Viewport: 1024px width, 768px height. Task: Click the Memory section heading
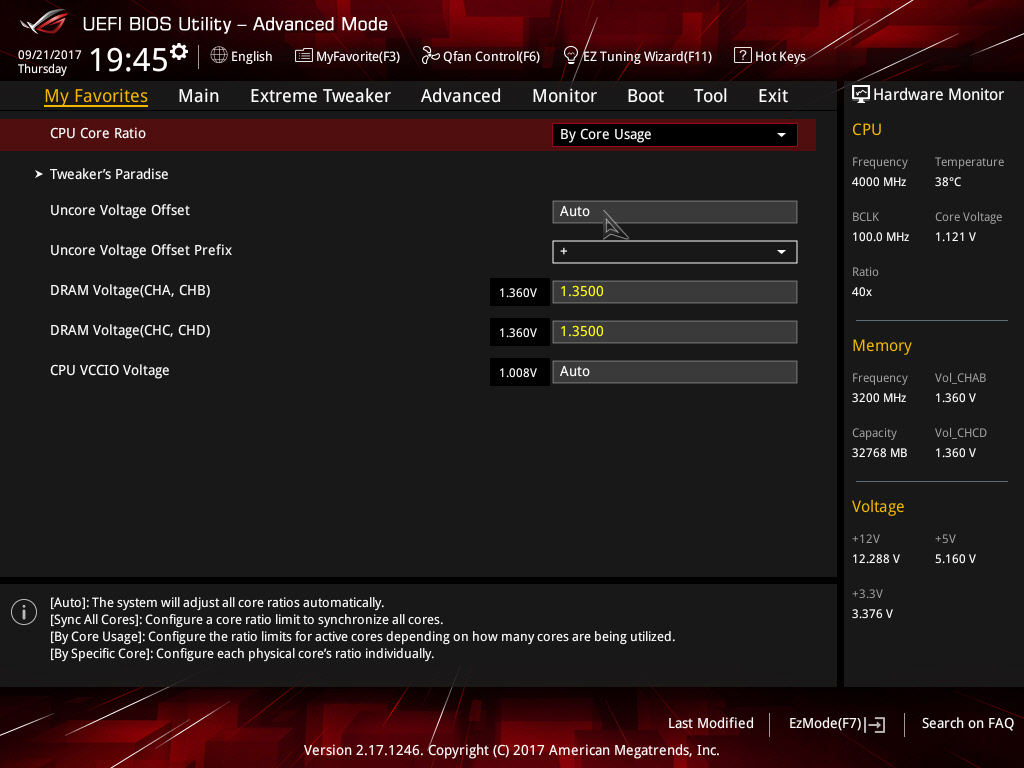pos(882,345)
